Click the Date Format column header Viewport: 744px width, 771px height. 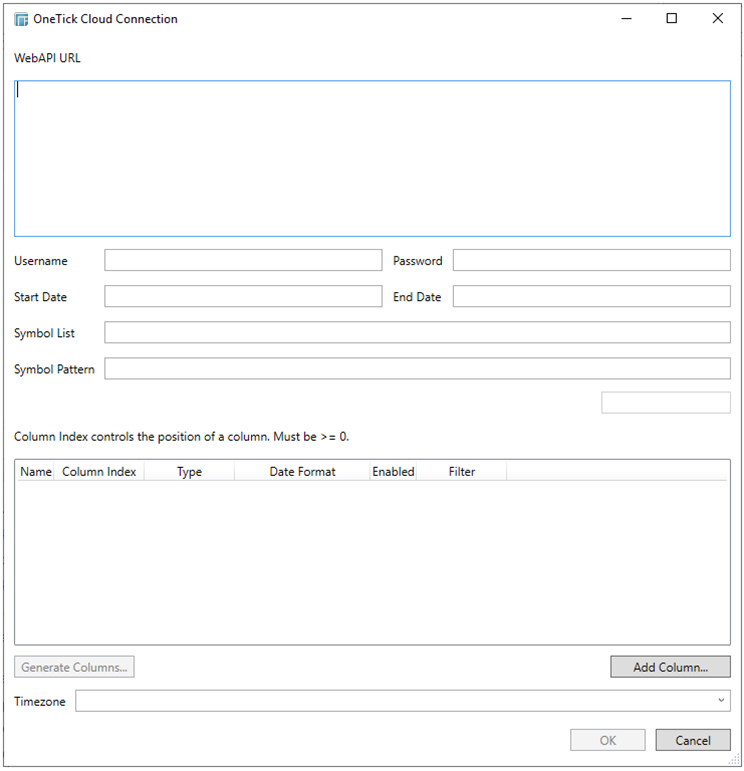(x=302, y=472)
